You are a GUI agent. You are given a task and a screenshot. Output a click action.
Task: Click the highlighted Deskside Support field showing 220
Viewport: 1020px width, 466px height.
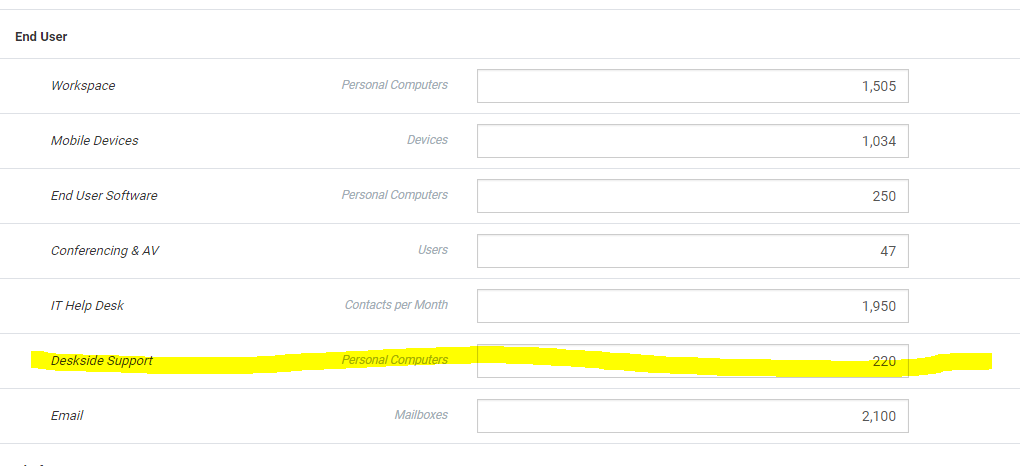[x=693, y=361]
